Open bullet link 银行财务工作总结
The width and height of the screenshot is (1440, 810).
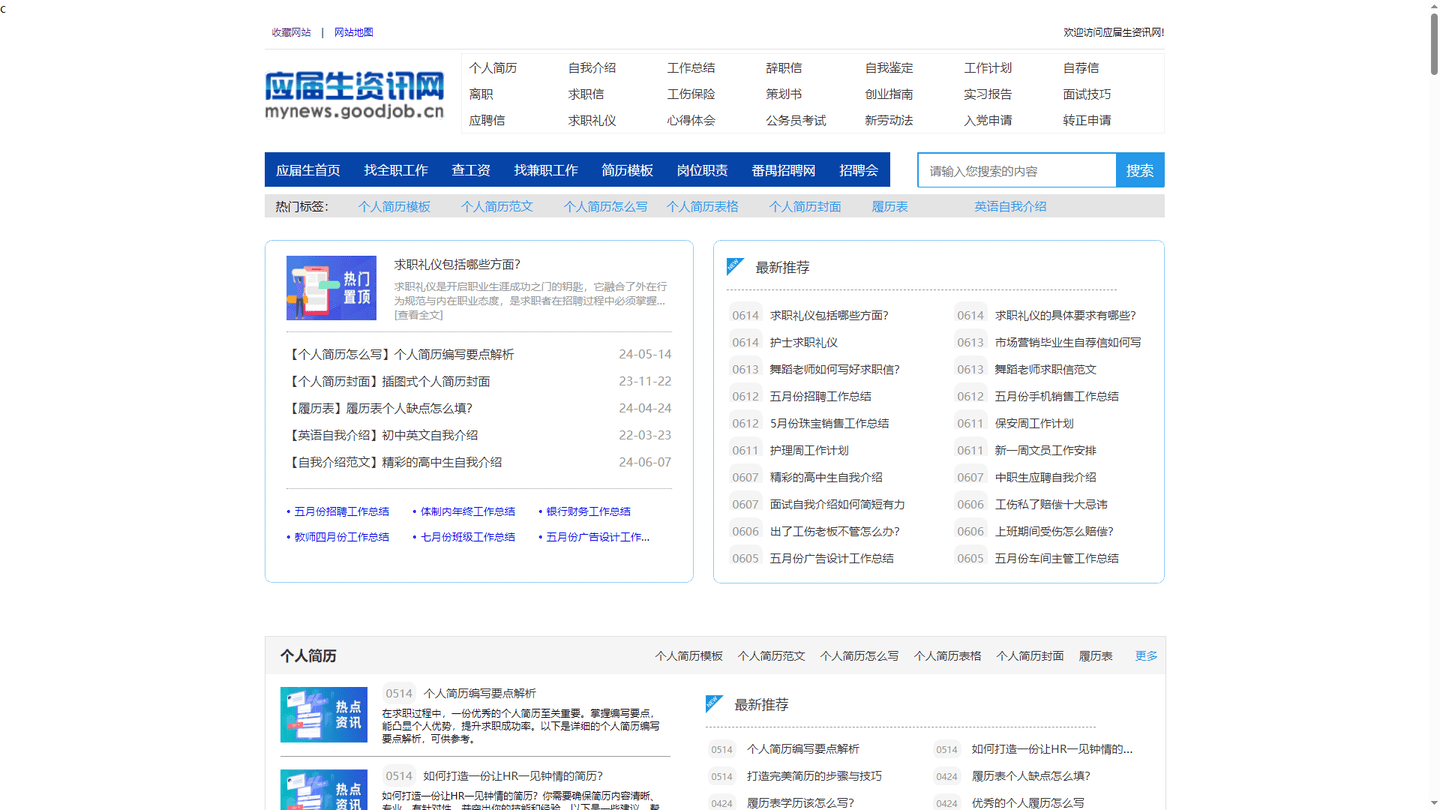point(588,511)
